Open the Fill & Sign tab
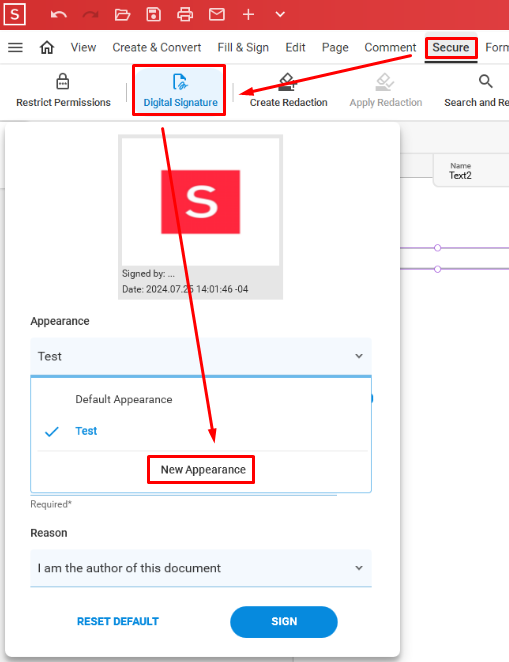Viewport: 509px width, 662px height. [x=243, y=47]
